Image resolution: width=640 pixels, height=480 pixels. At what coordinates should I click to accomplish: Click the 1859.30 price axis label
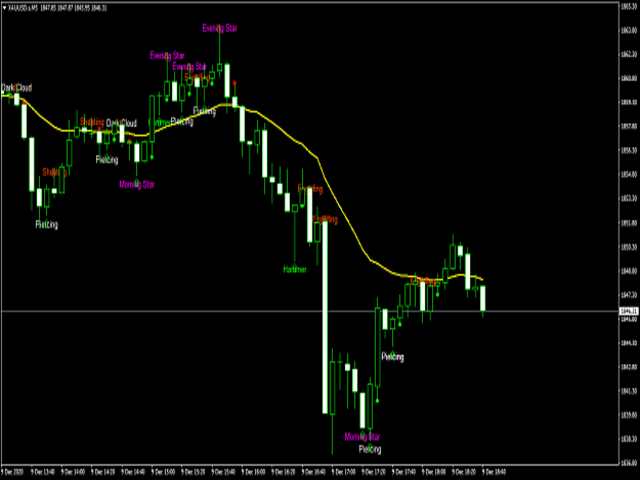(x=629, y=102)
